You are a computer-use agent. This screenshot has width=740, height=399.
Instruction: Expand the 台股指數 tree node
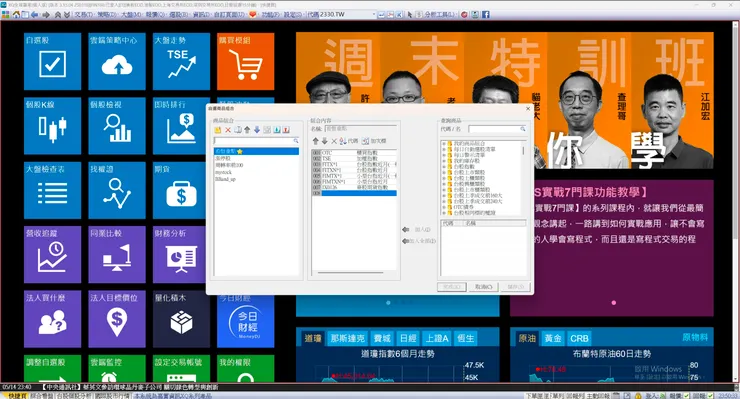click(444, 167)
